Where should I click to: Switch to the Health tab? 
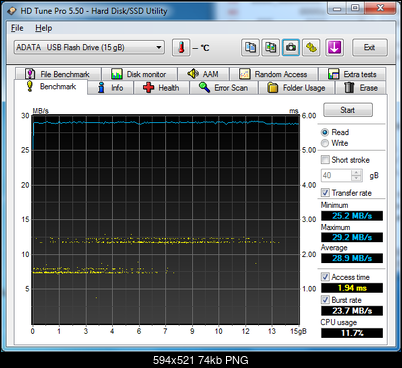pyautogui.click(x=161, y=88)
